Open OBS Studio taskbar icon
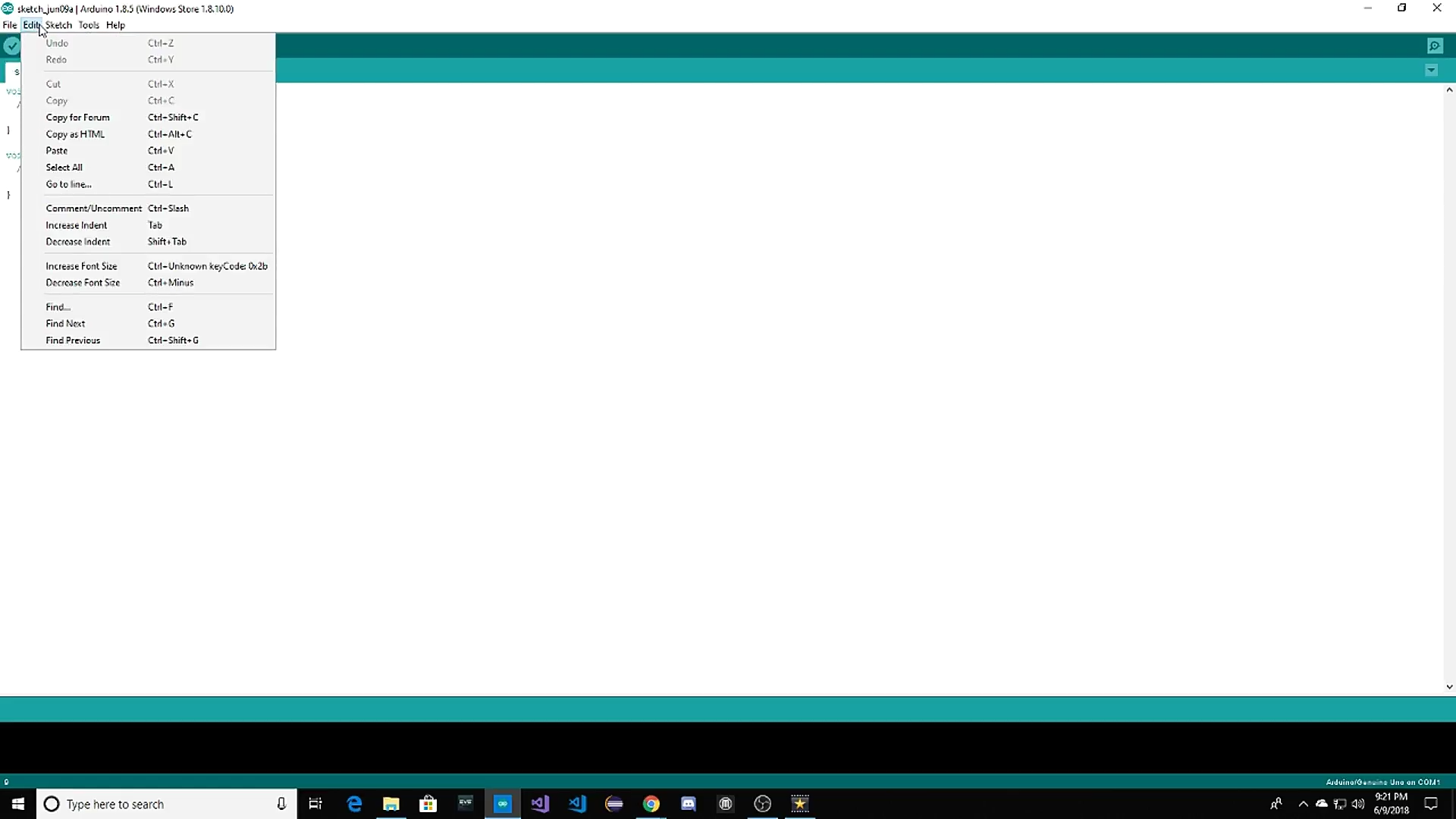This screenshot has height=819, width=1456. click(763, 804)
